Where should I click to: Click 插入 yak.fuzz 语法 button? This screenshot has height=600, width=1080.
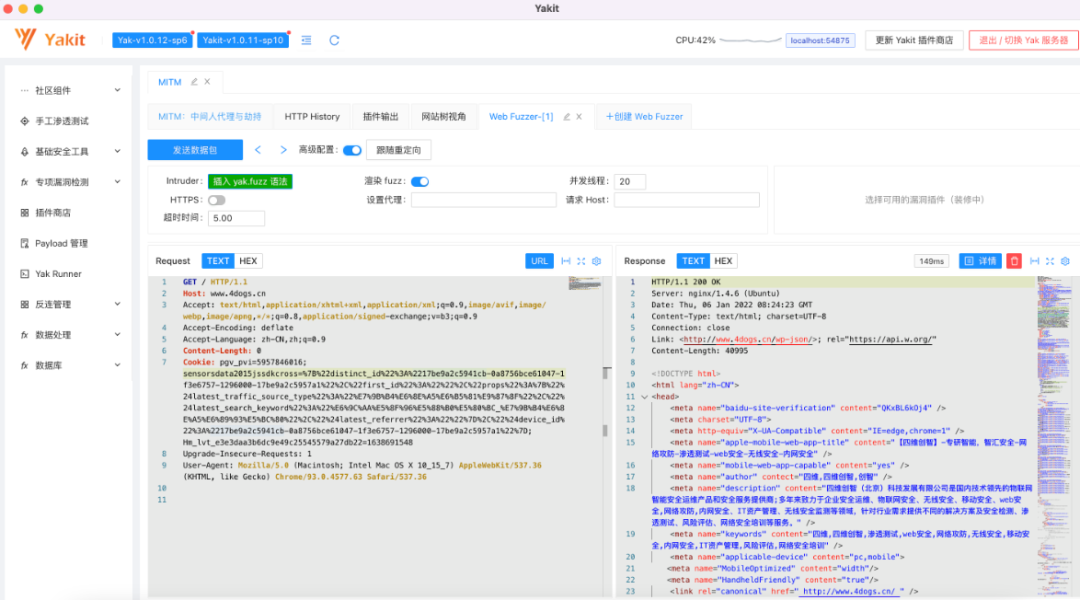pos(250,181)
